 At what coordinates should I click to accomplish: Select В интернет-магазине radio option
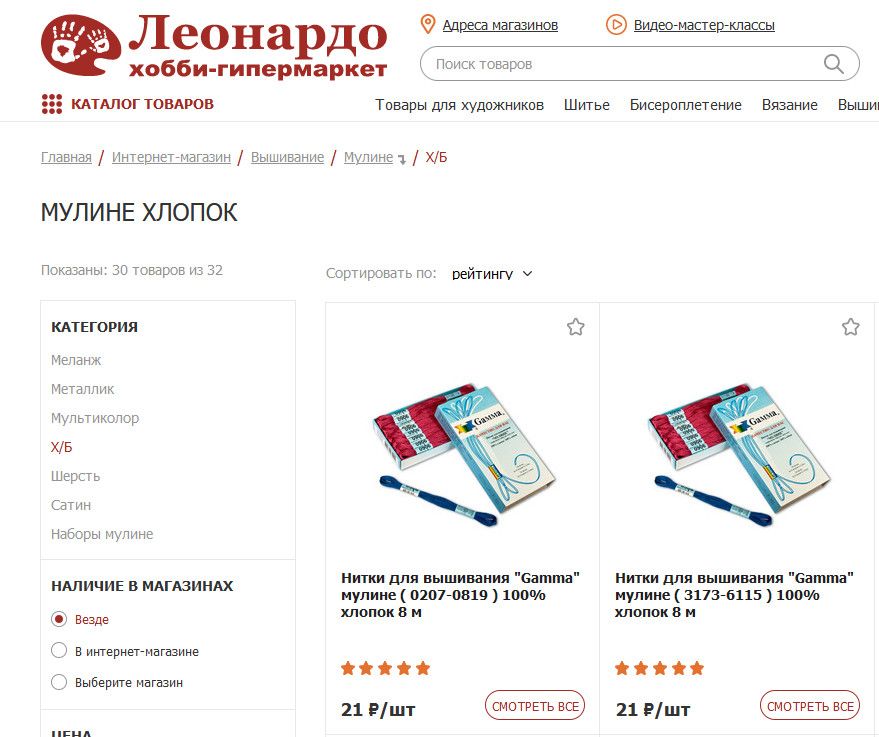tap(59, 651)
